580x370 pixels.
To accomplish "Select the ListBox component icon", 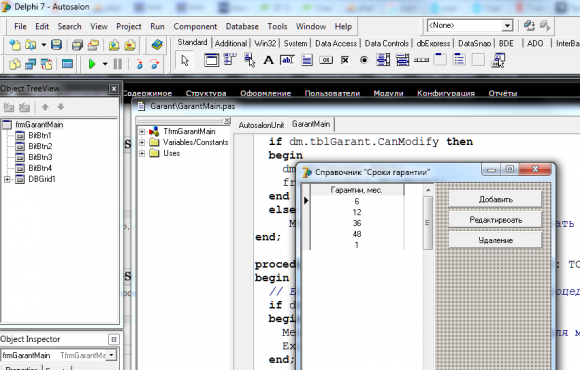I will click(x=383, y=60).
